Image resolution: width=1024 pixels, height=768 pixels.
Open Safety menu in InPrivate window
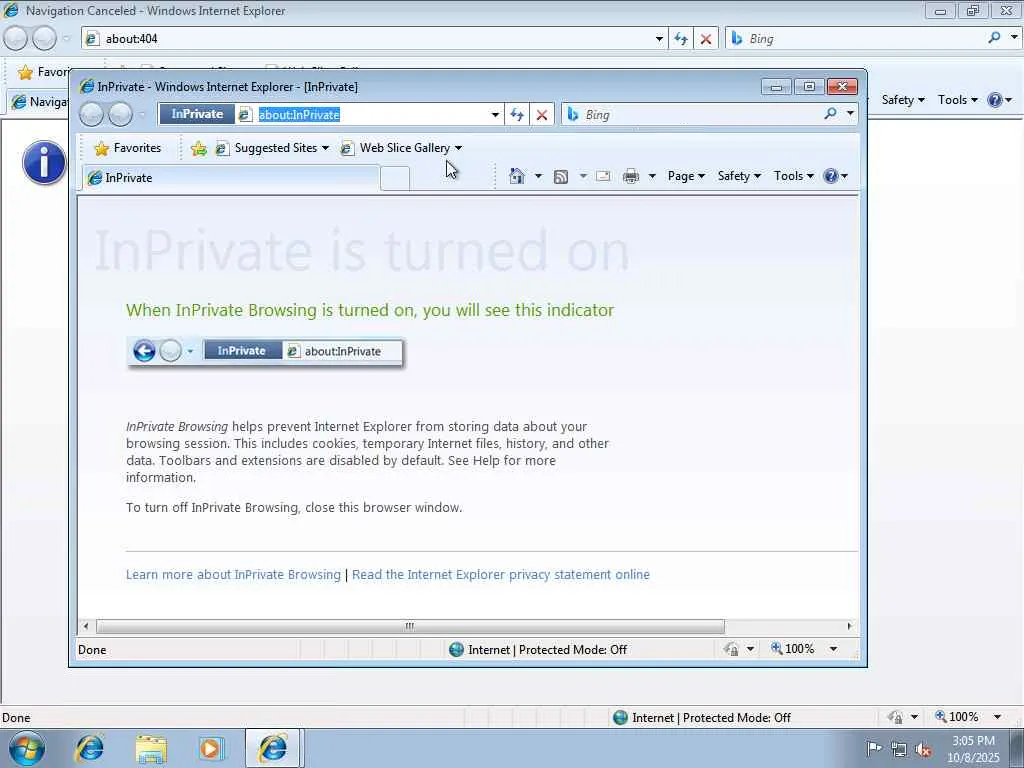(x=739, y=176)
